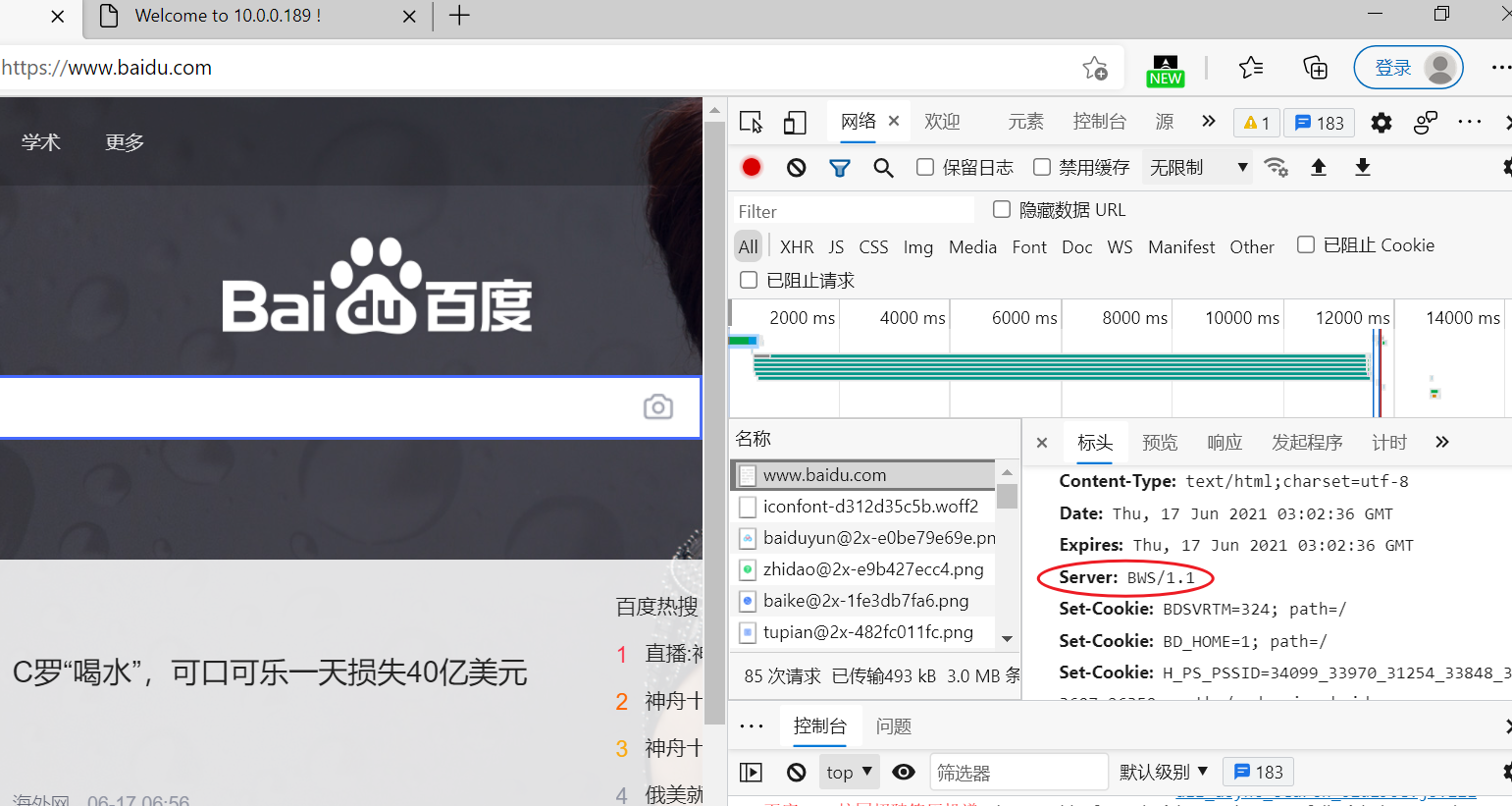
Task: Open the 无限制 throttling dropdown
Action: pyautogui.click(x=1197, y=167)
